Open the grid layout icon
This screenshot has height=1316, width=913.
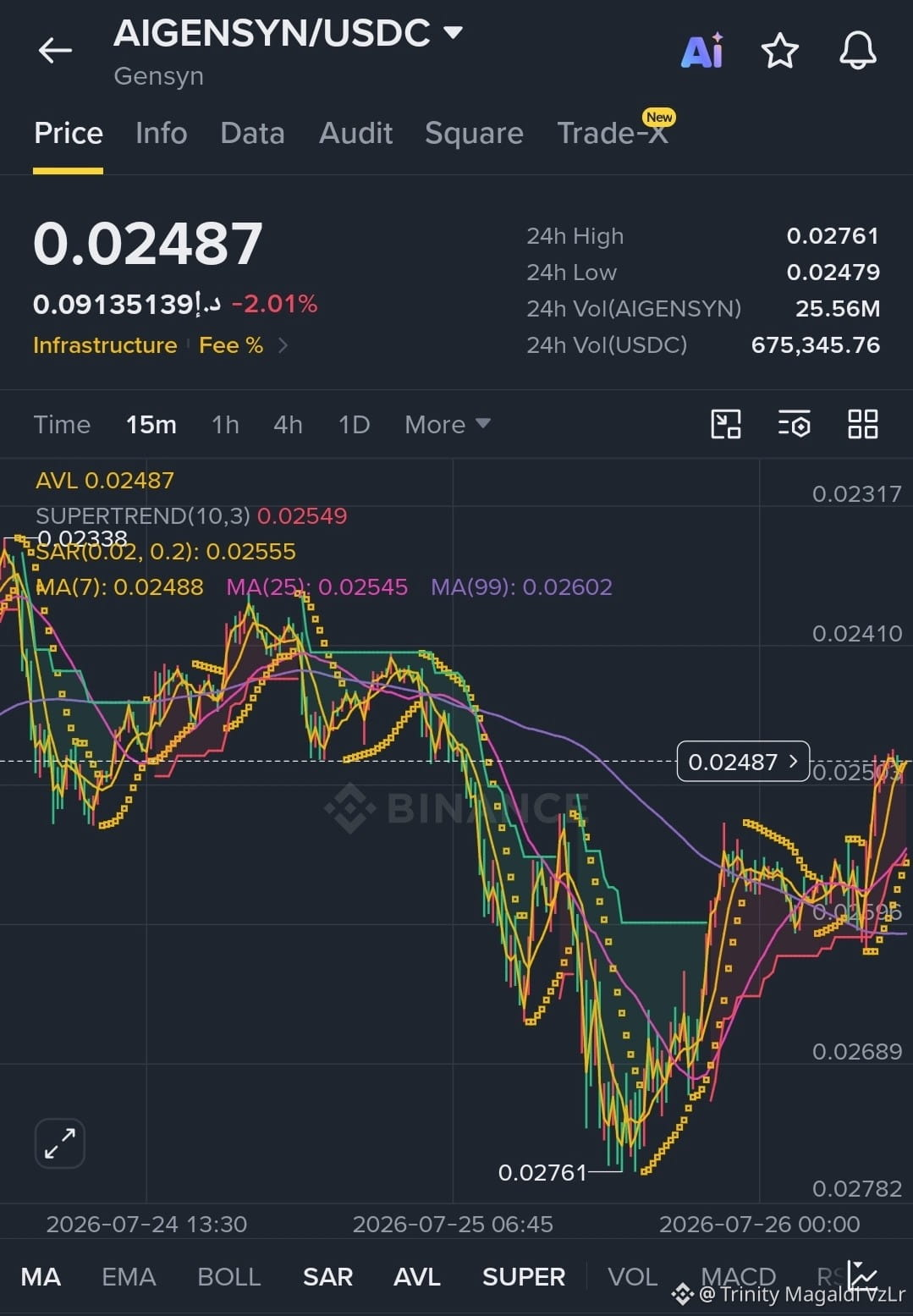point(862,424)
